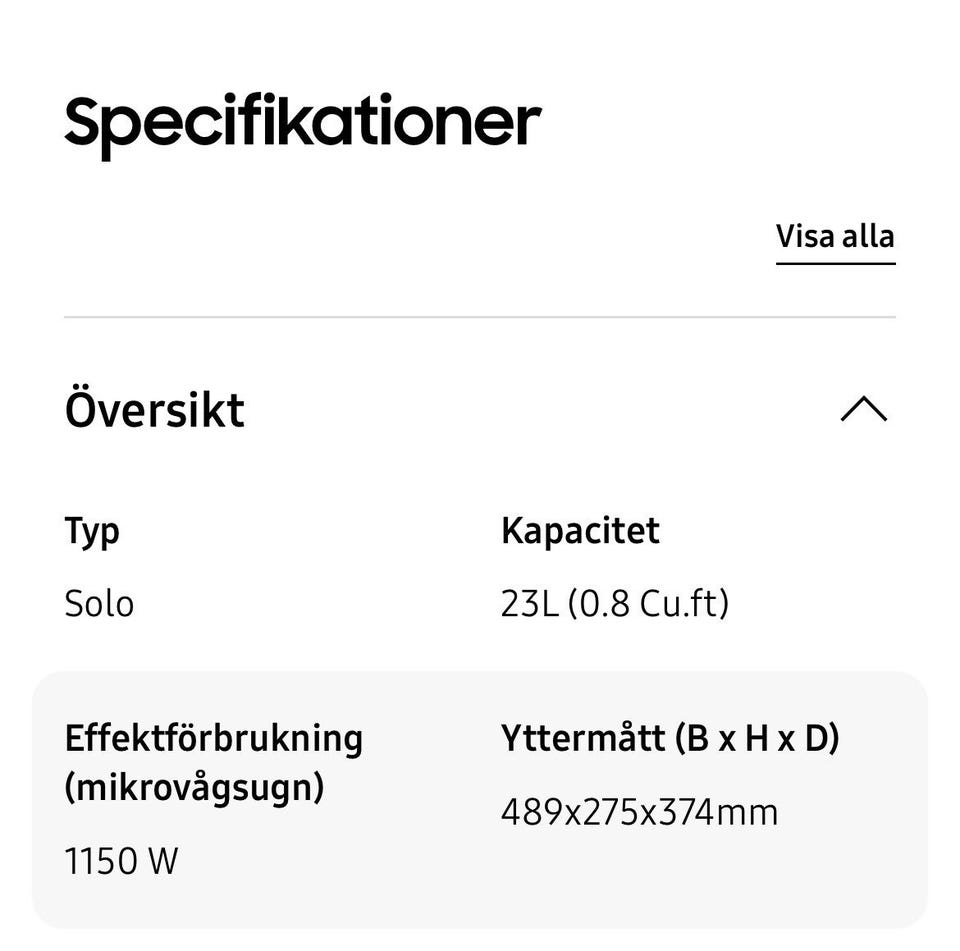
Task: Click the (0.8 Cu.ft) text
Action: tap(648, 603)
